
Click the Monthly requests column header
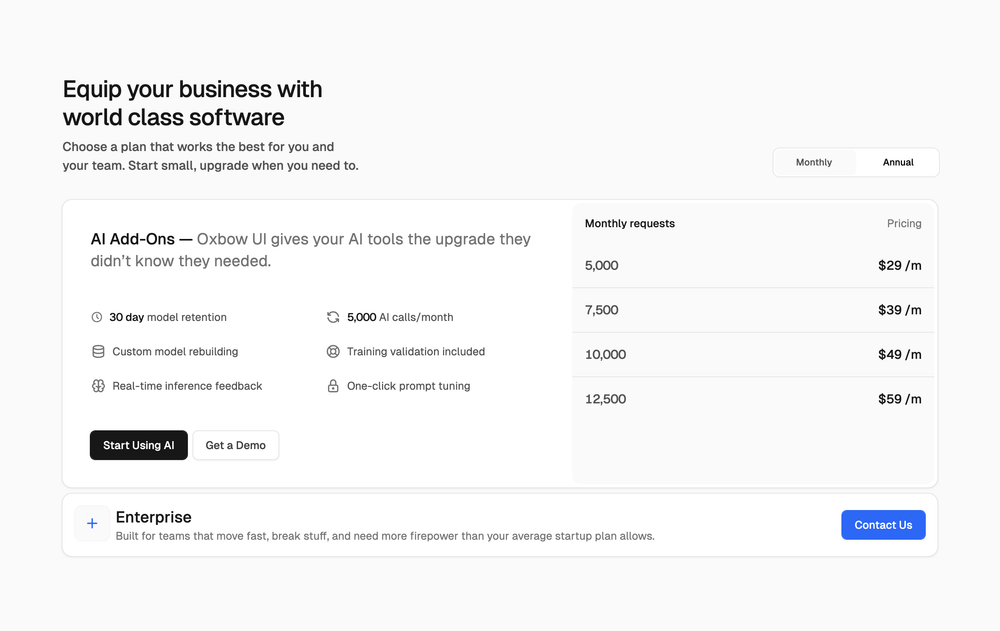(629, 223)
